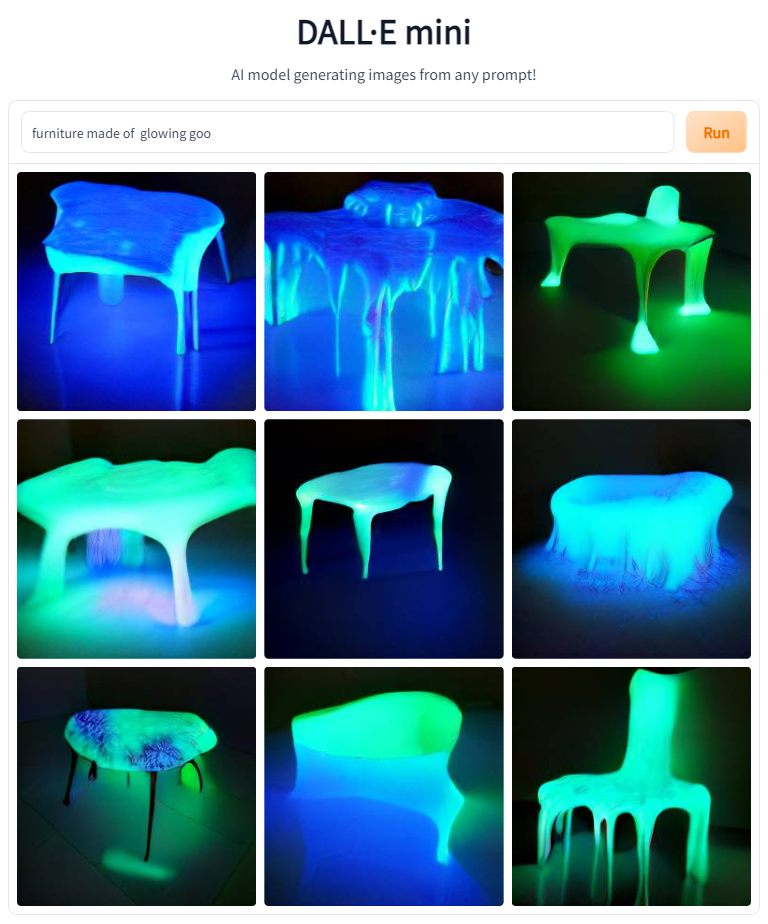
Task: Click the DALL·E mini page heading
Action: click(384, 32)
